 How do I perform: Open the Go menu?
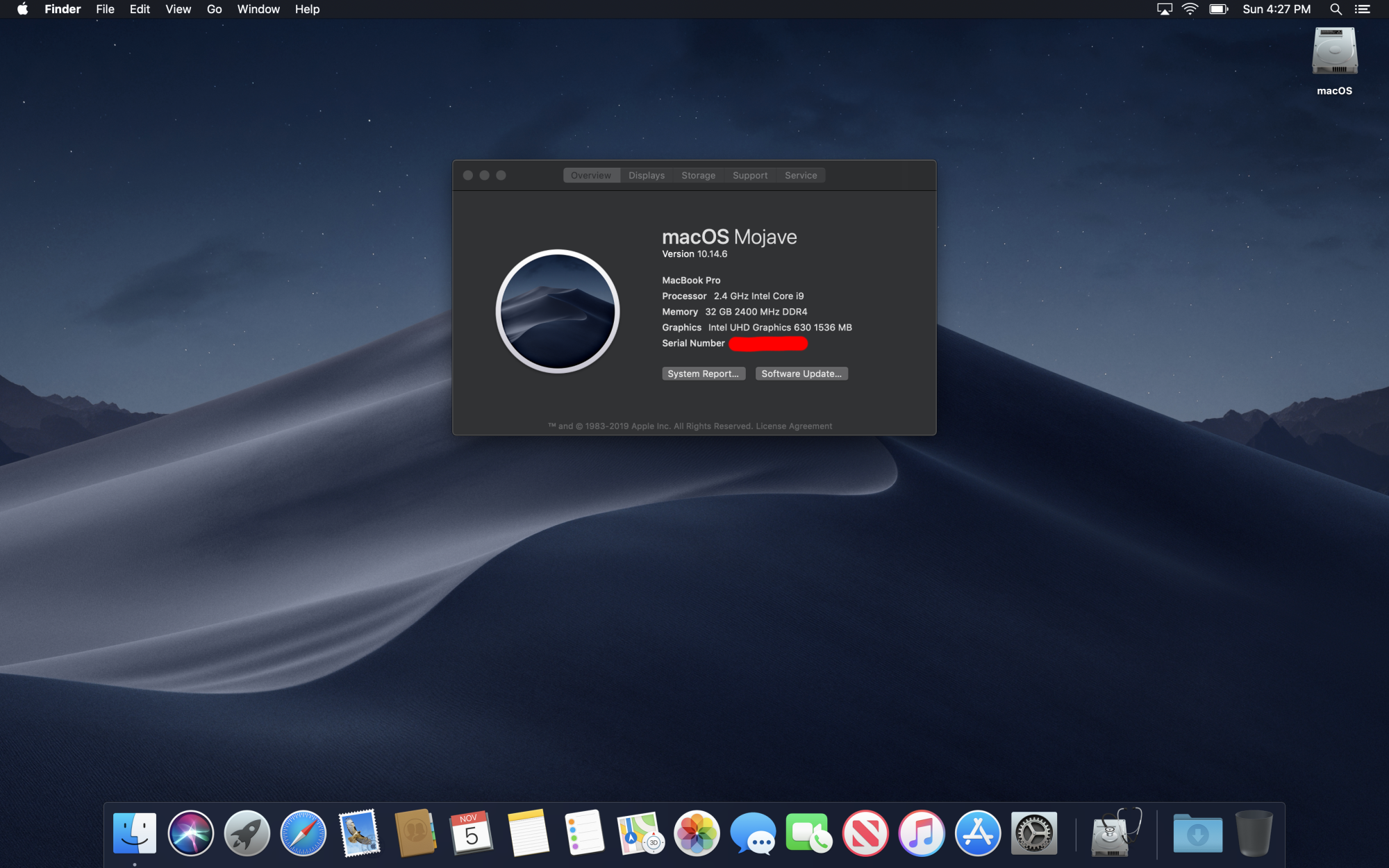(214, 9)
